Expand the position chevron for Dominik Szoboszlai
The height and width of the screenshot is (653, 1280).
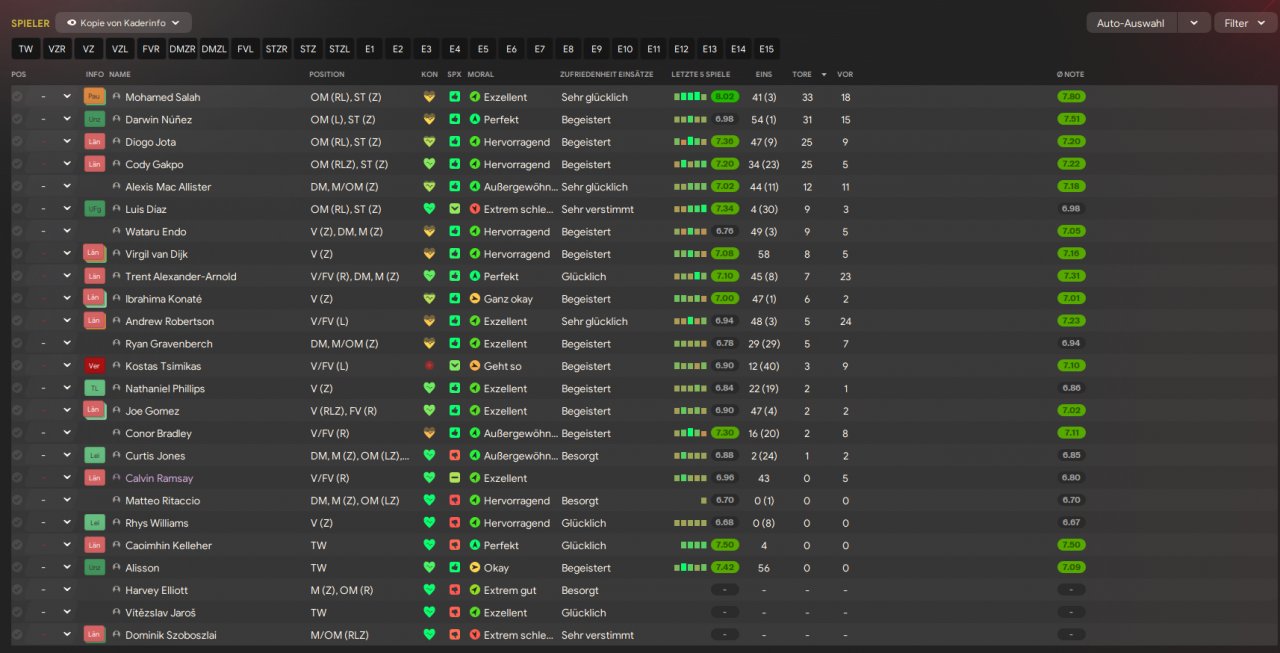click(x=67, y=635)
